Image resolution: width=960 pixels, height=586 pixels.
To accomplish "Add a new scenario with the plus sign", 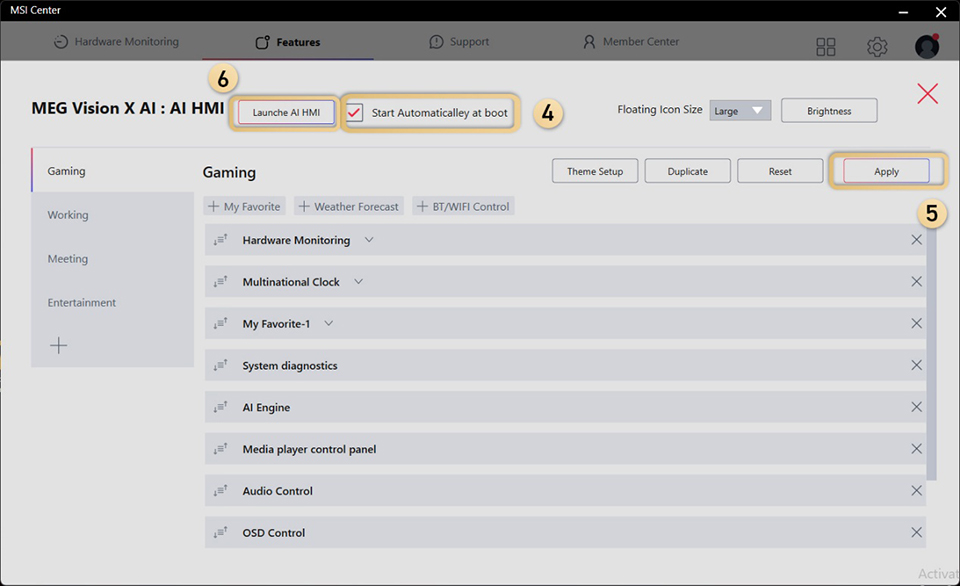I will click(59, 344).
